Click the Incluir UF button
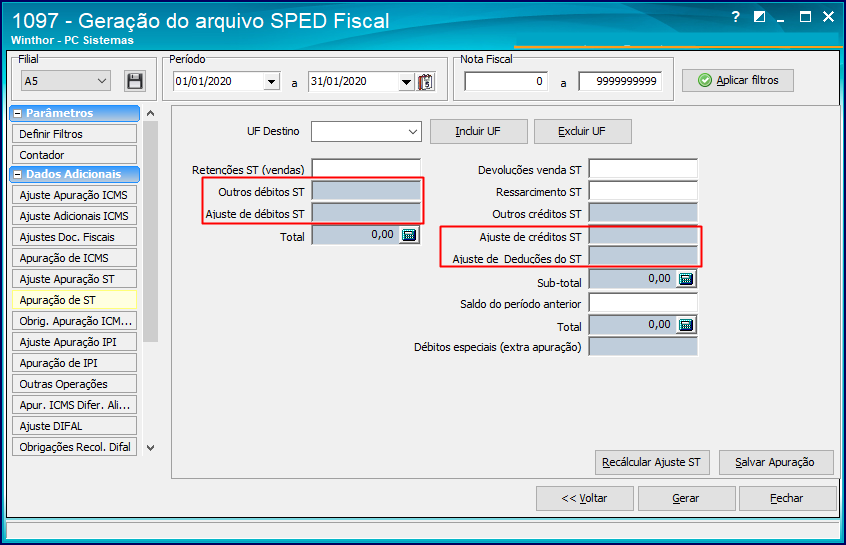 (479, 131)
